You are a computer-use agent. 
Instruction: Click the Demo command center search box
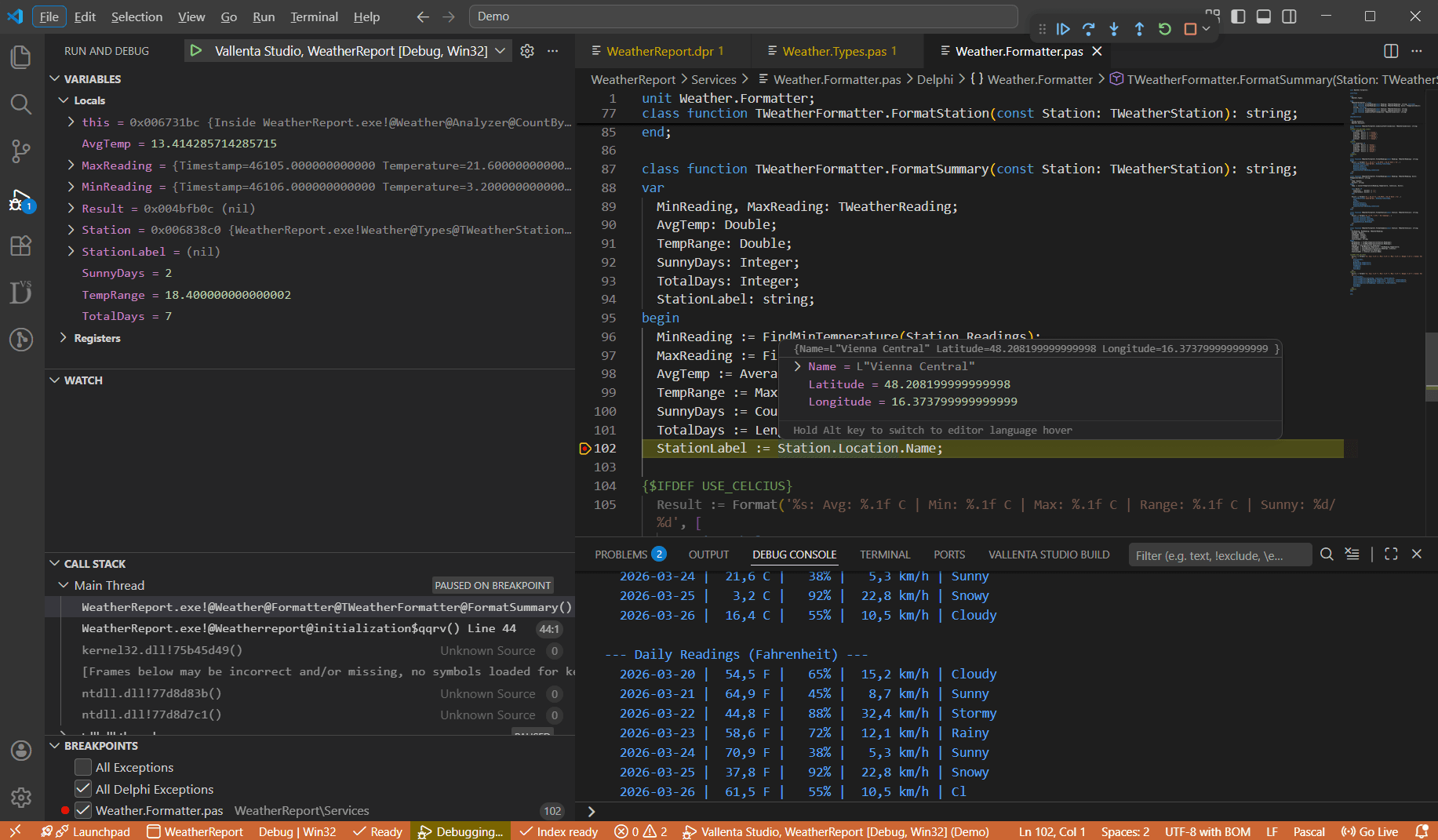[743, 16]
